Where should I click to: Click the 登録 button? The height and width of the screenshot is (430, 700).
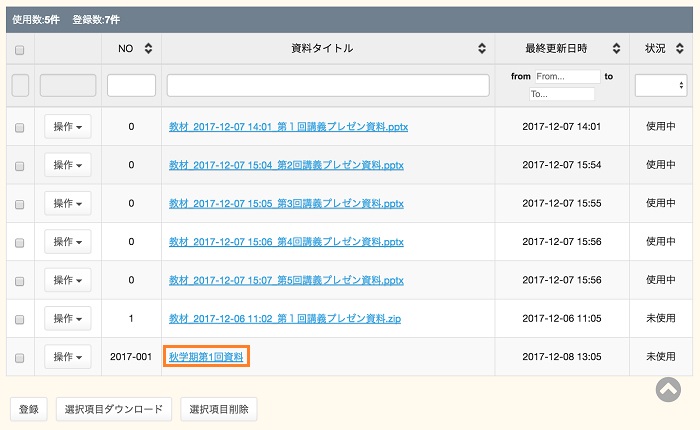click(28, 409)
